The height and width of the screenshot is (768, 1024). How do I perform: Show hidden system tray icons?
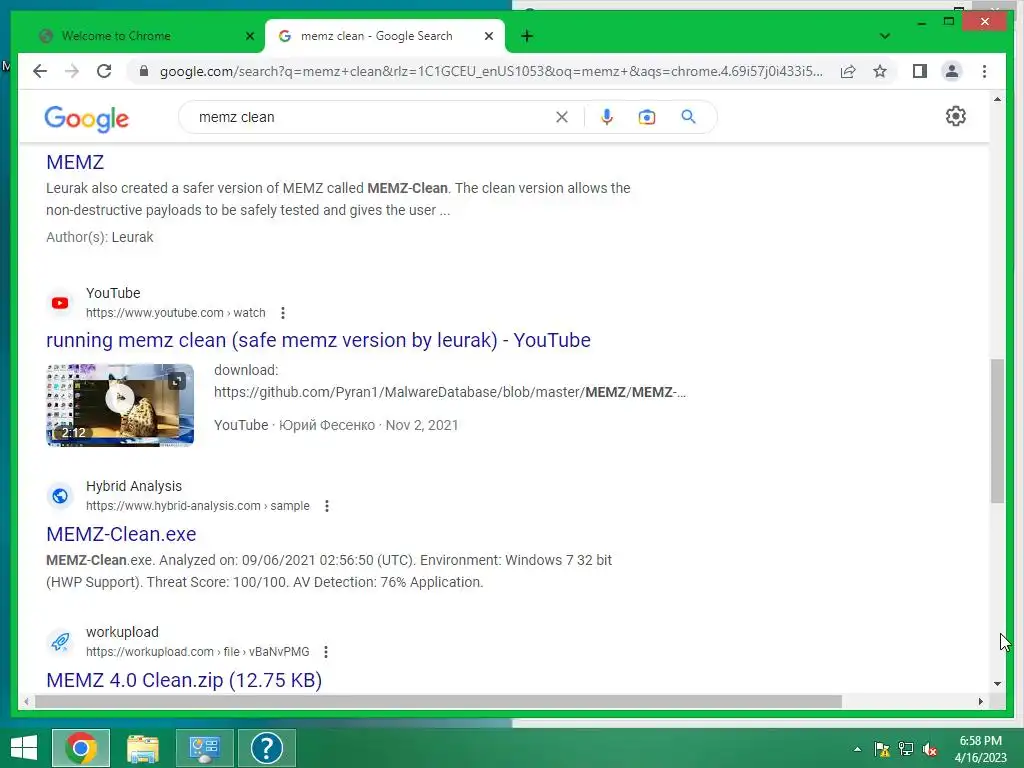857,749
